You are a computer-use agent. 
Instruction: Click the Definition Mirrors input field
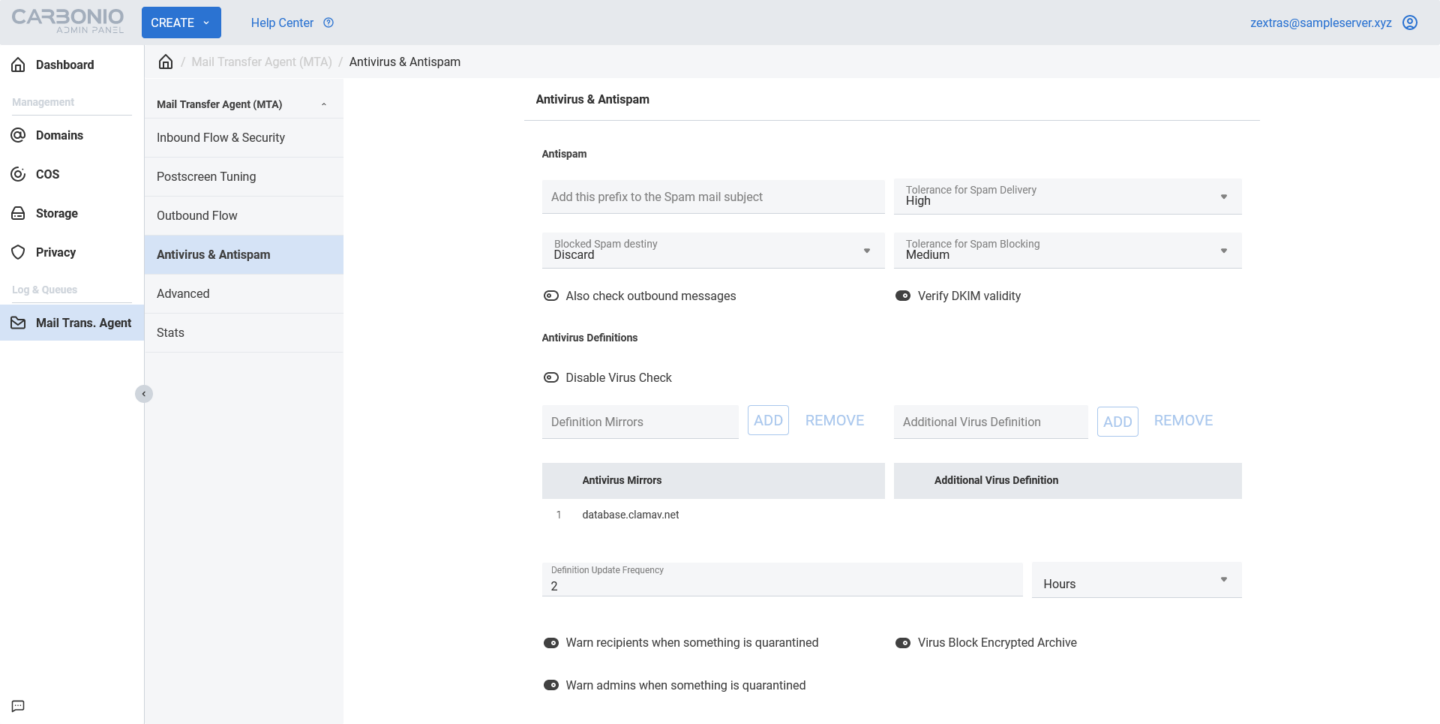640,421
